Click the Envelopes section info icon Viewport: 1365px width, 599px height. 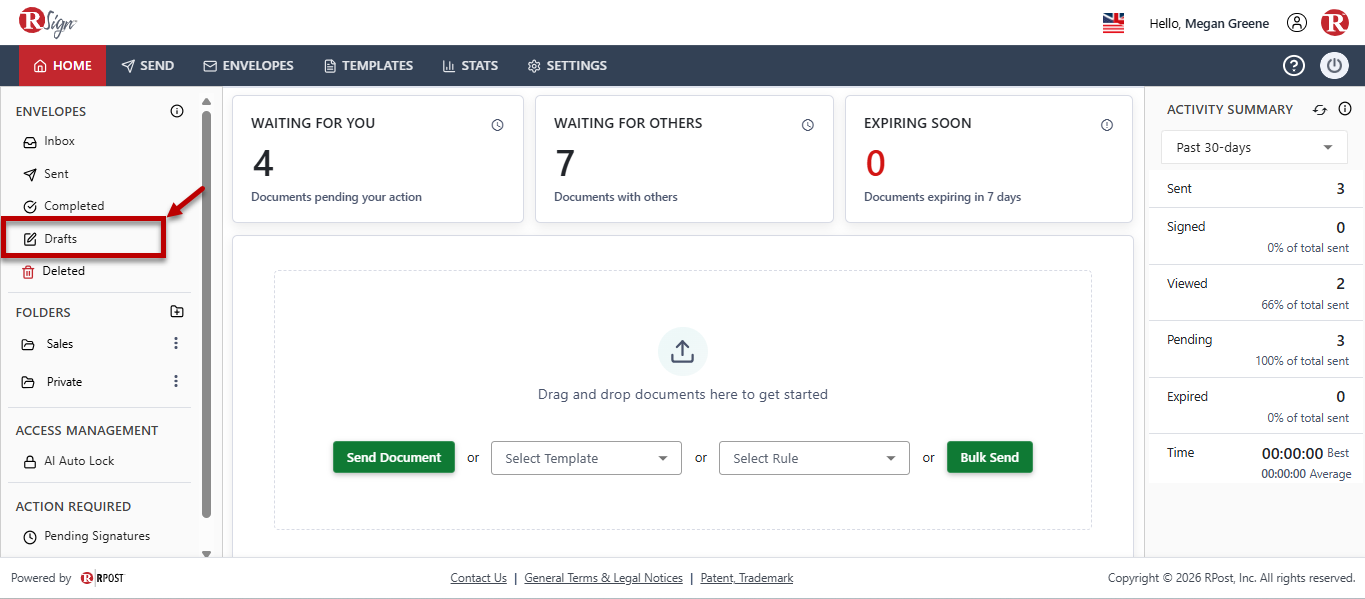click(x=177, y=111)
